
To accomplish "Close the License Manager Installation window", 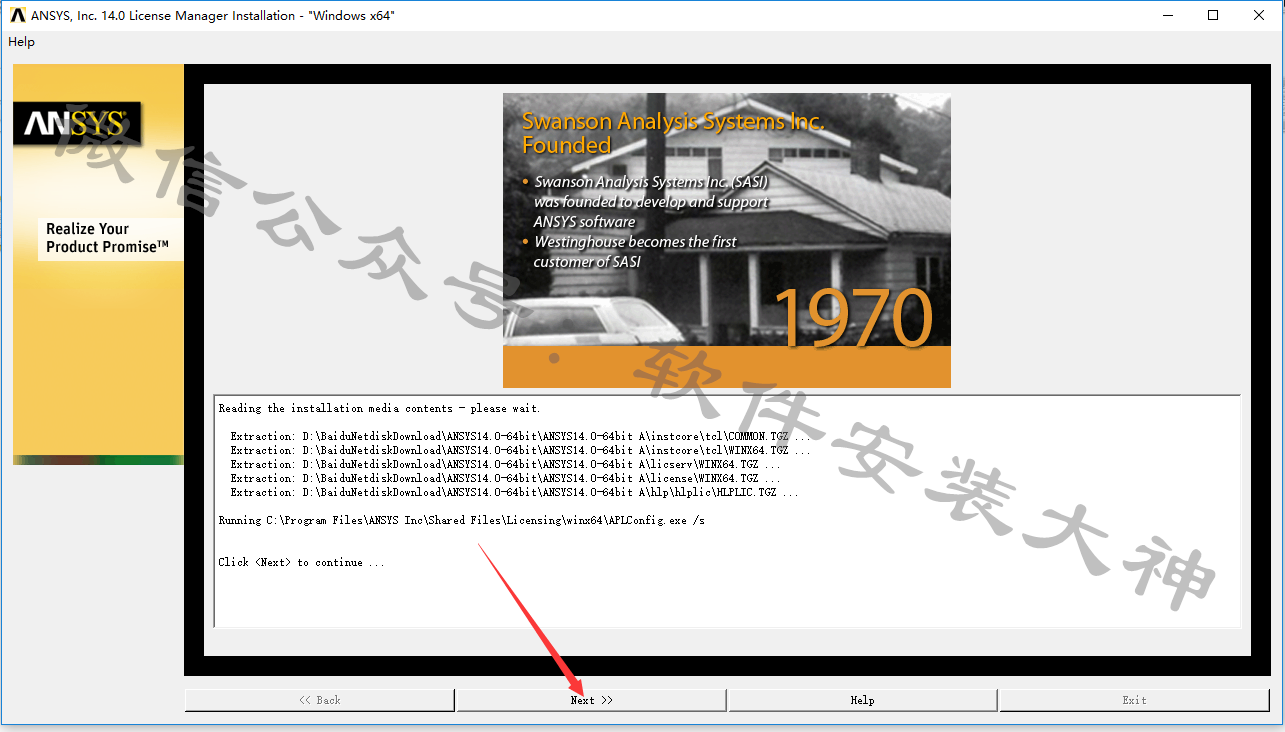I will [1259, 15].
